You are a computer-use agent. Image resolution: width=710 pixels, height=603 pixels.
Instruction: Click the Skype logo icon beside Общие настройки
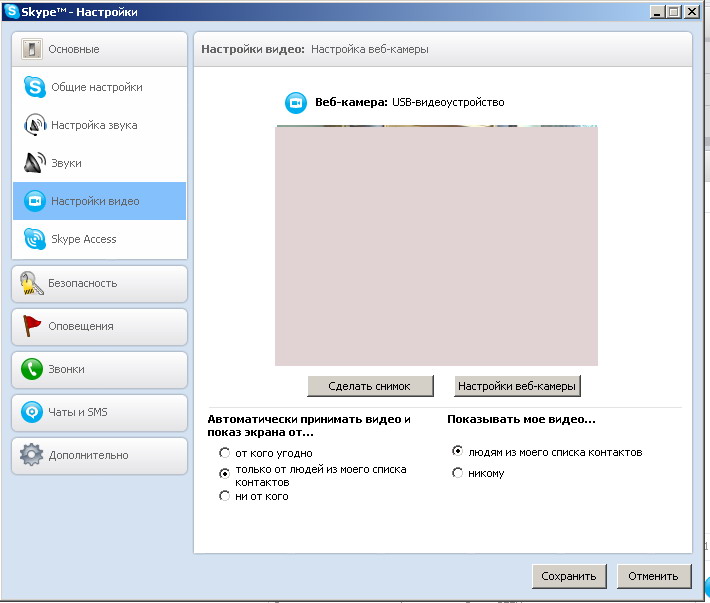pyautogui.click(x=35, y=87)
